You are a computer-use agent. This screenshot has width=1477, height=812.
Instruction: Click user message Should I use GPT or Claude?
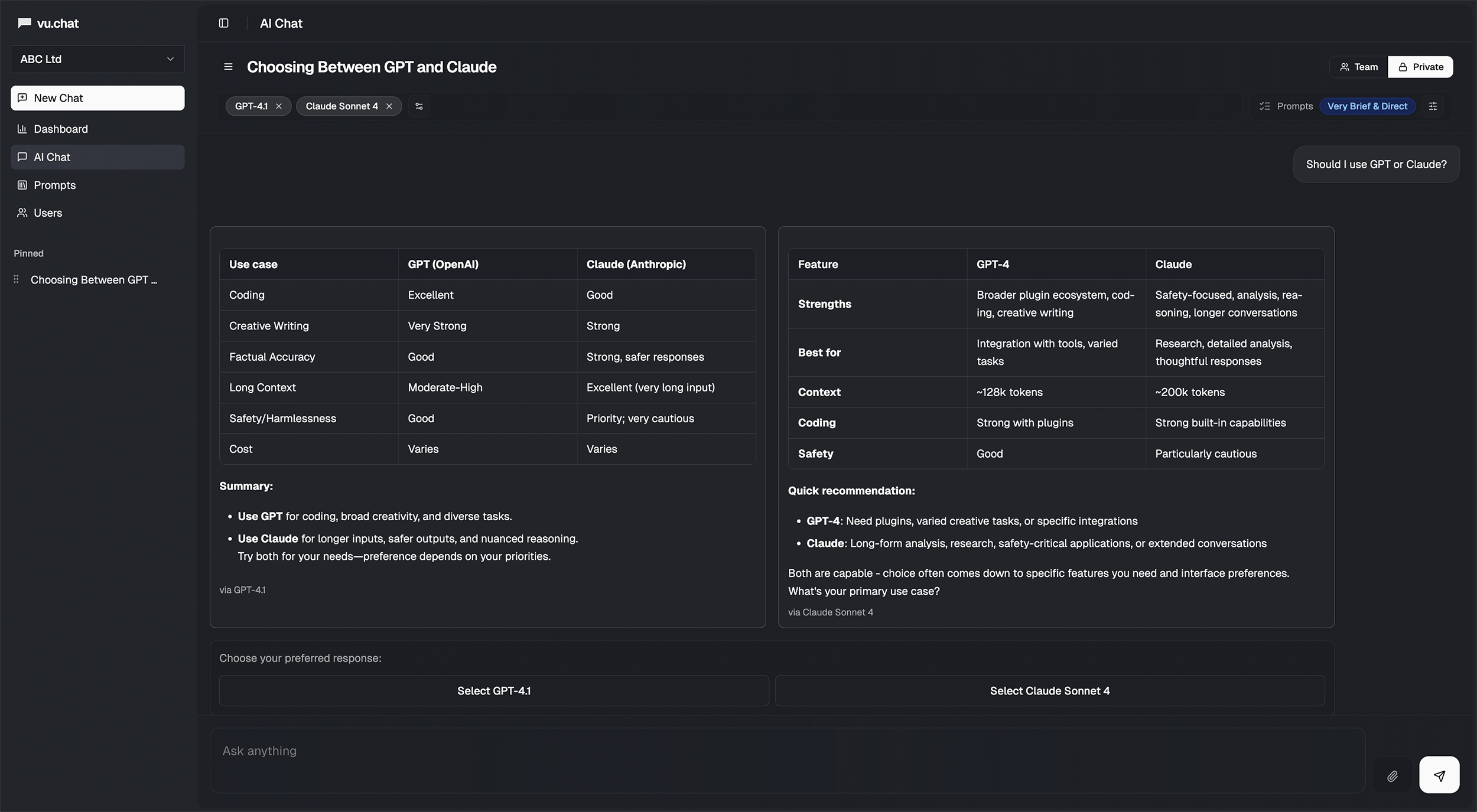1376,164
